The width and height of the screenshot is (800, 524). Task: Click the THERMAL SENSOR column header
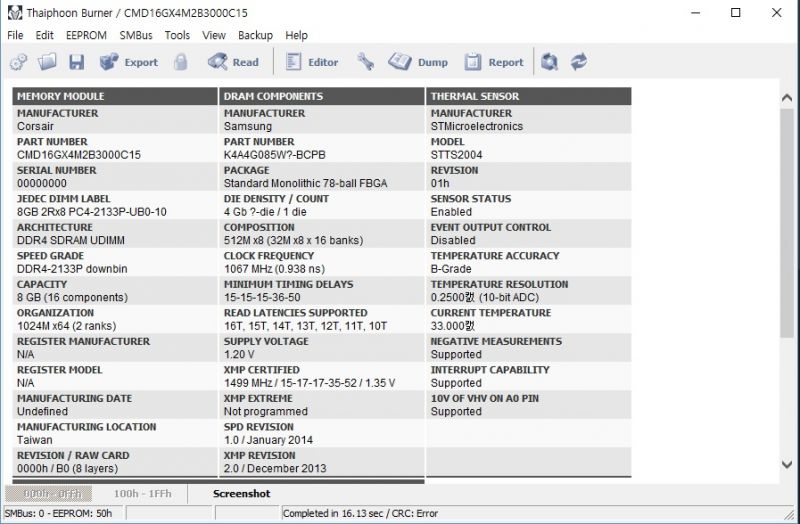[529, 96]
